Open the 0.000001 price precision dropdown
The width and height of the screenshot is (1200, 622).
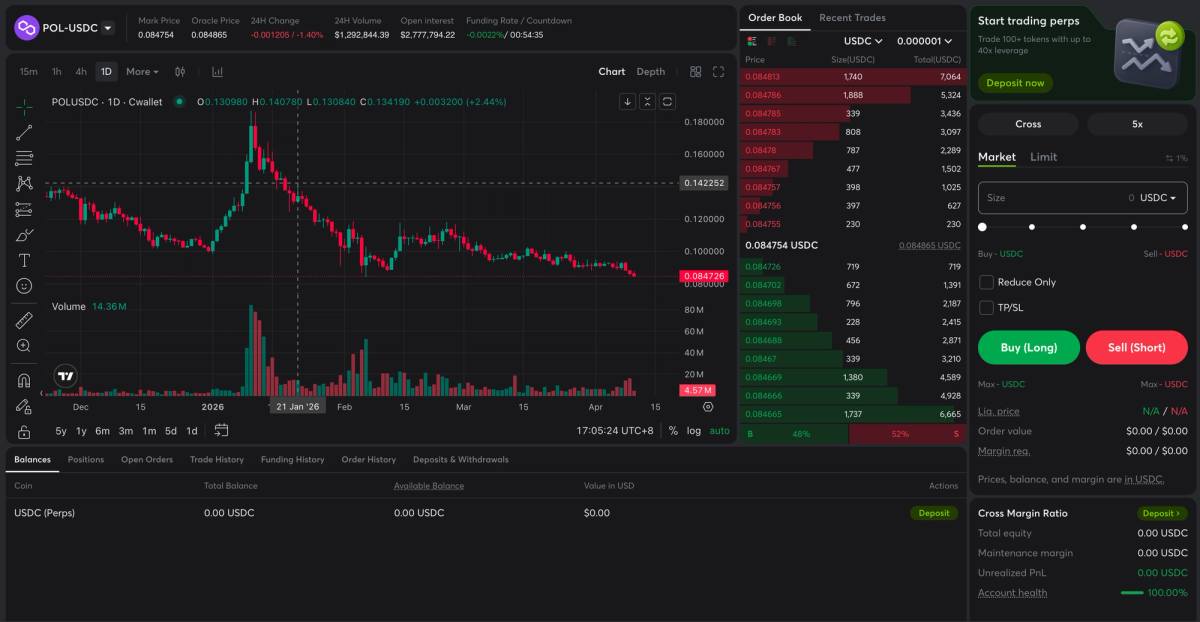(925, 41)
